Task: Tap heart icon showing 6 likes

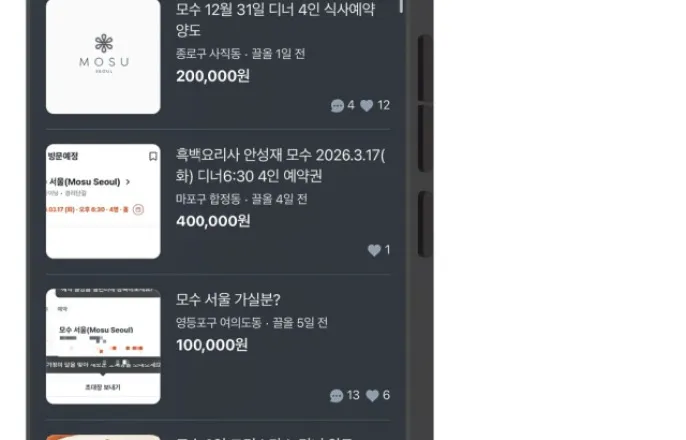Action: pyautogui.click(x=372, y=395)
